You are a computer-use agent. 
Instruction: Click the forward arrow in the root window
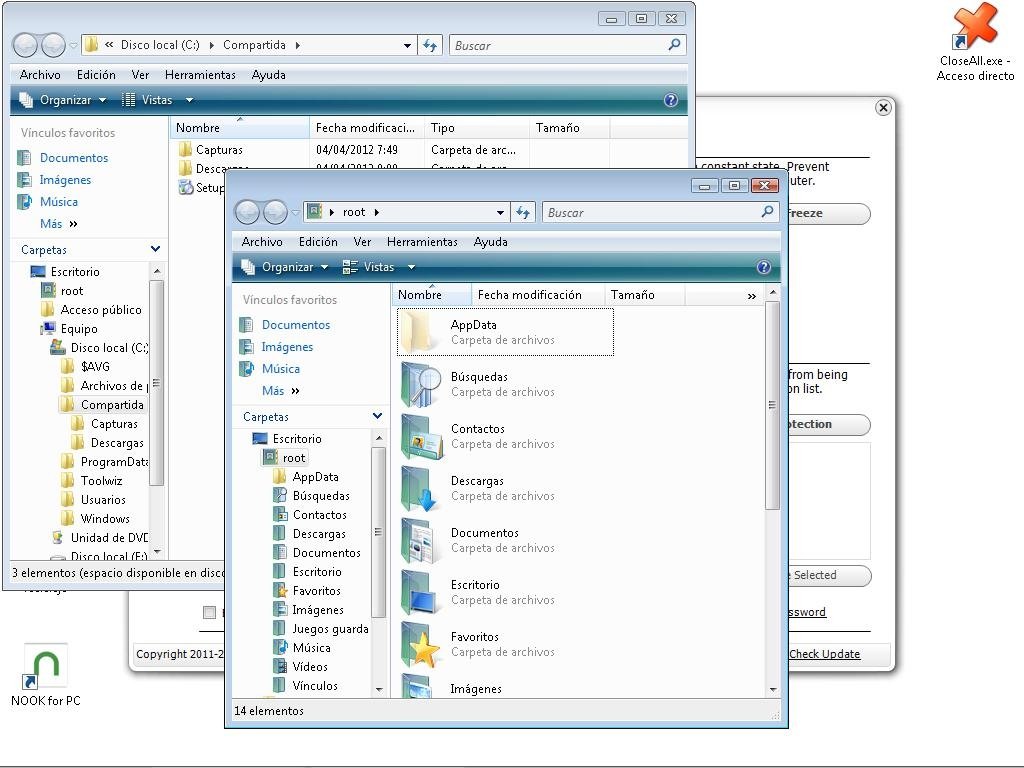(x=275, y=212)
